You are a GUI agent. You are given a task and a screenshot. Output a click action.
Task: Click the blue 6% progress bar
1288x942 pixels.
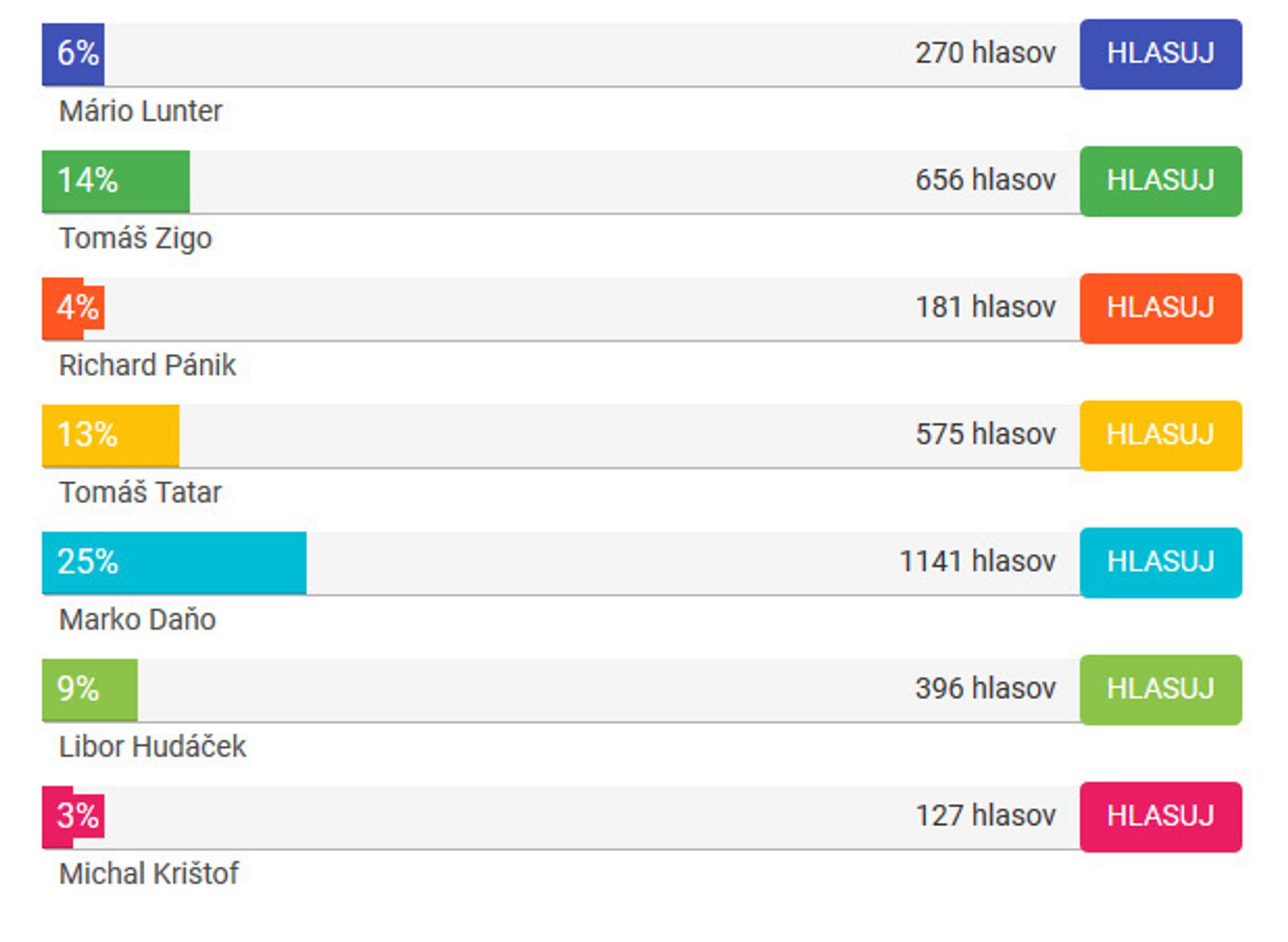[x=73, y=54]
